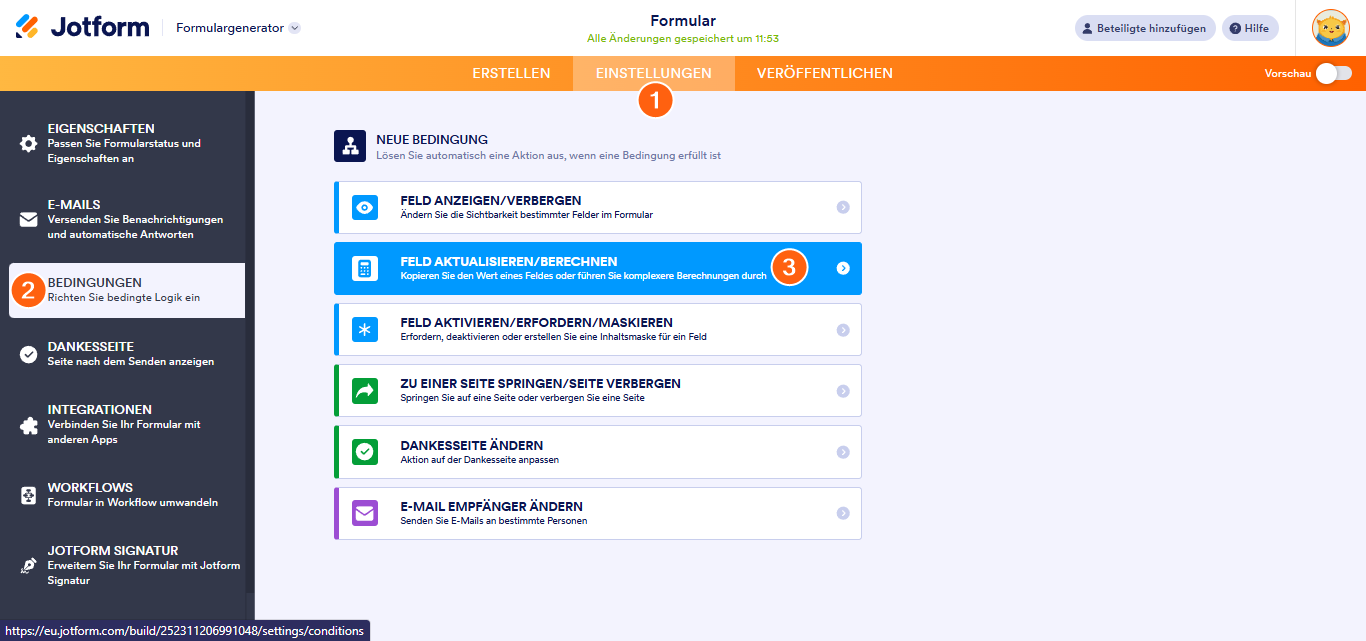The width and height of the screenshot is (1366, 641).
Task: Expand arrow for Feld aktualisieren/berechnen
Action: pos(843,268)
